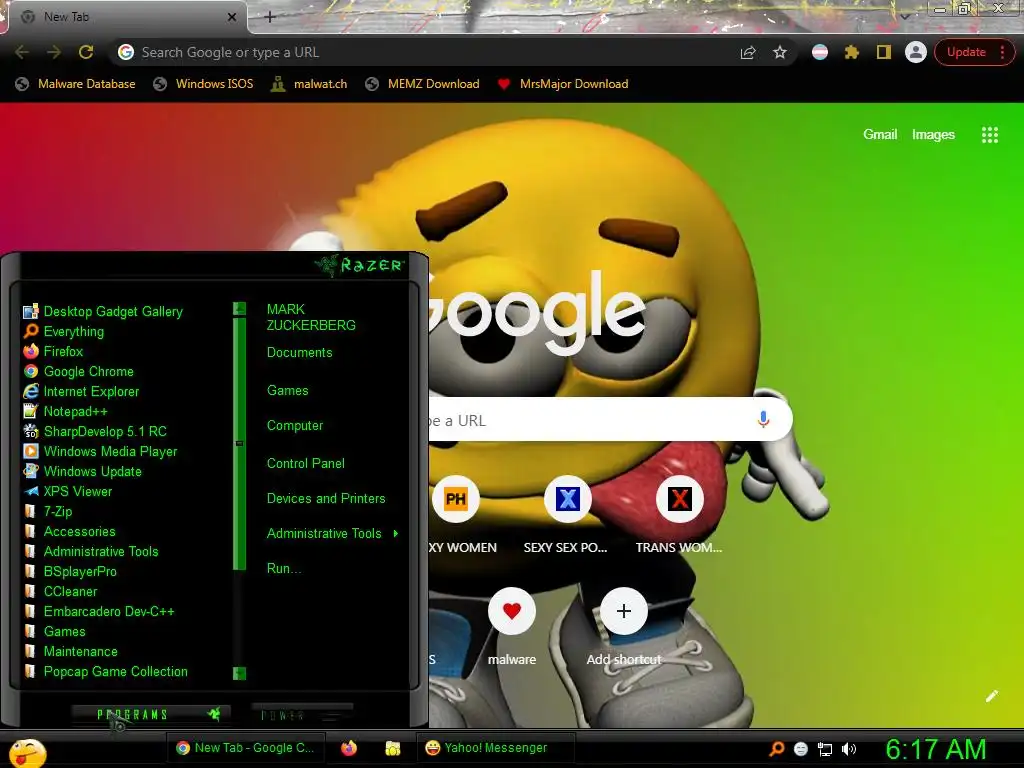Select Documents in the start menu
This screenshot has height=768, width=1024.
(x=300, y=353)
